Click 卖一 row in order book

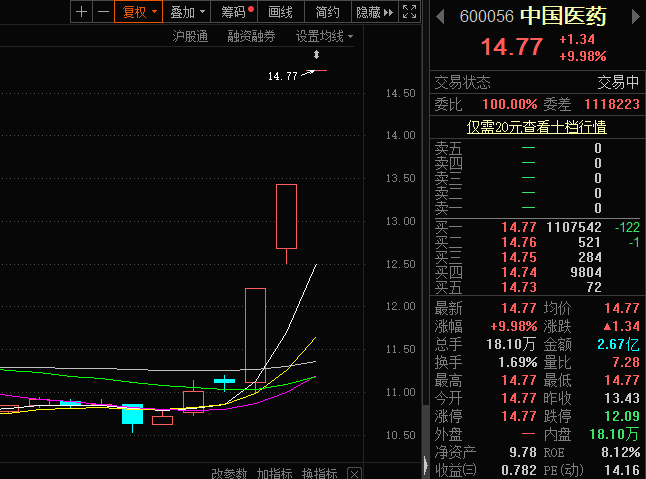[537, 208]
